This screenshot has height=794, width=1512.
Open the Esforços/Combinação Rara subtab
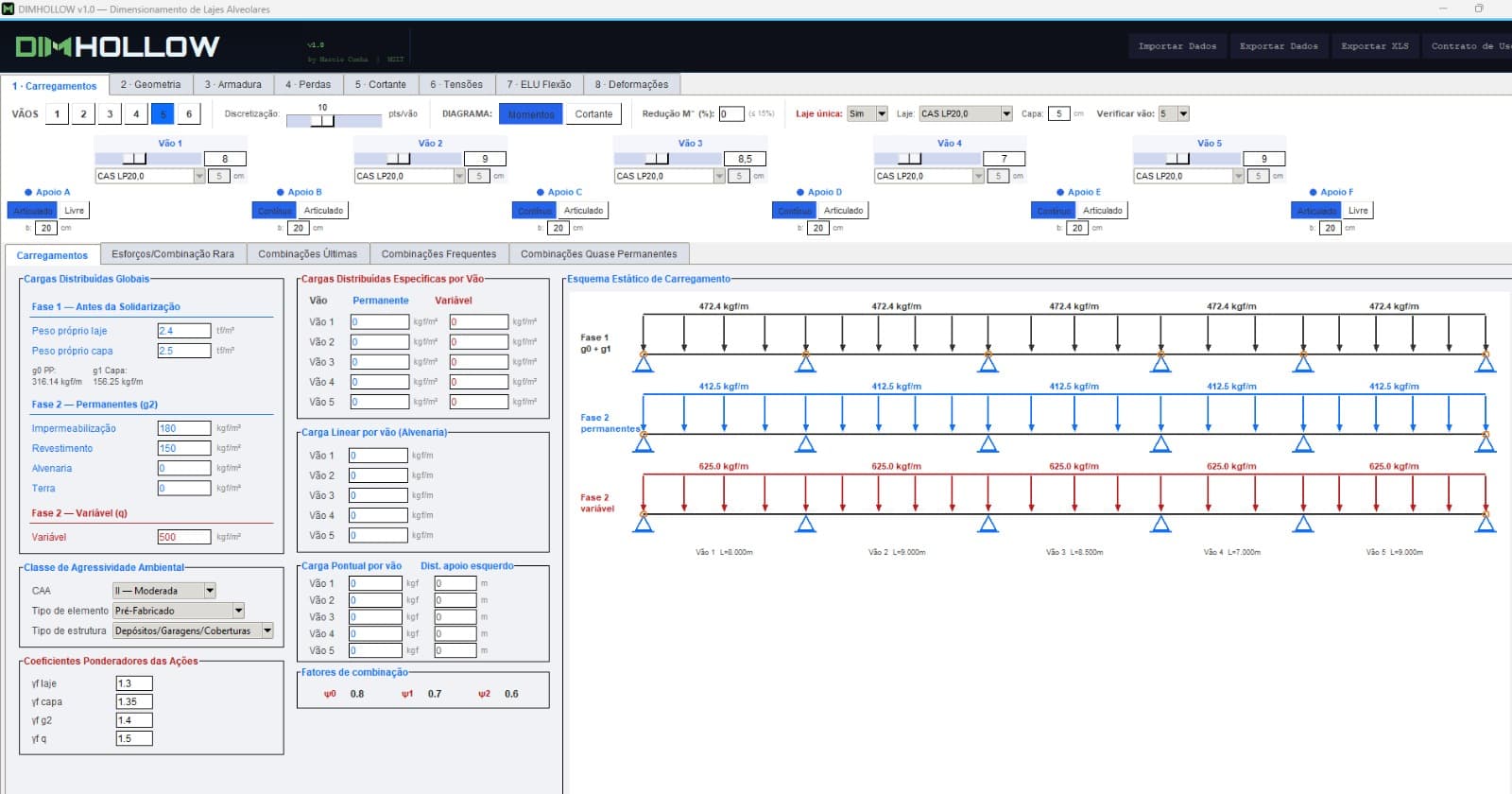point(173,254)
